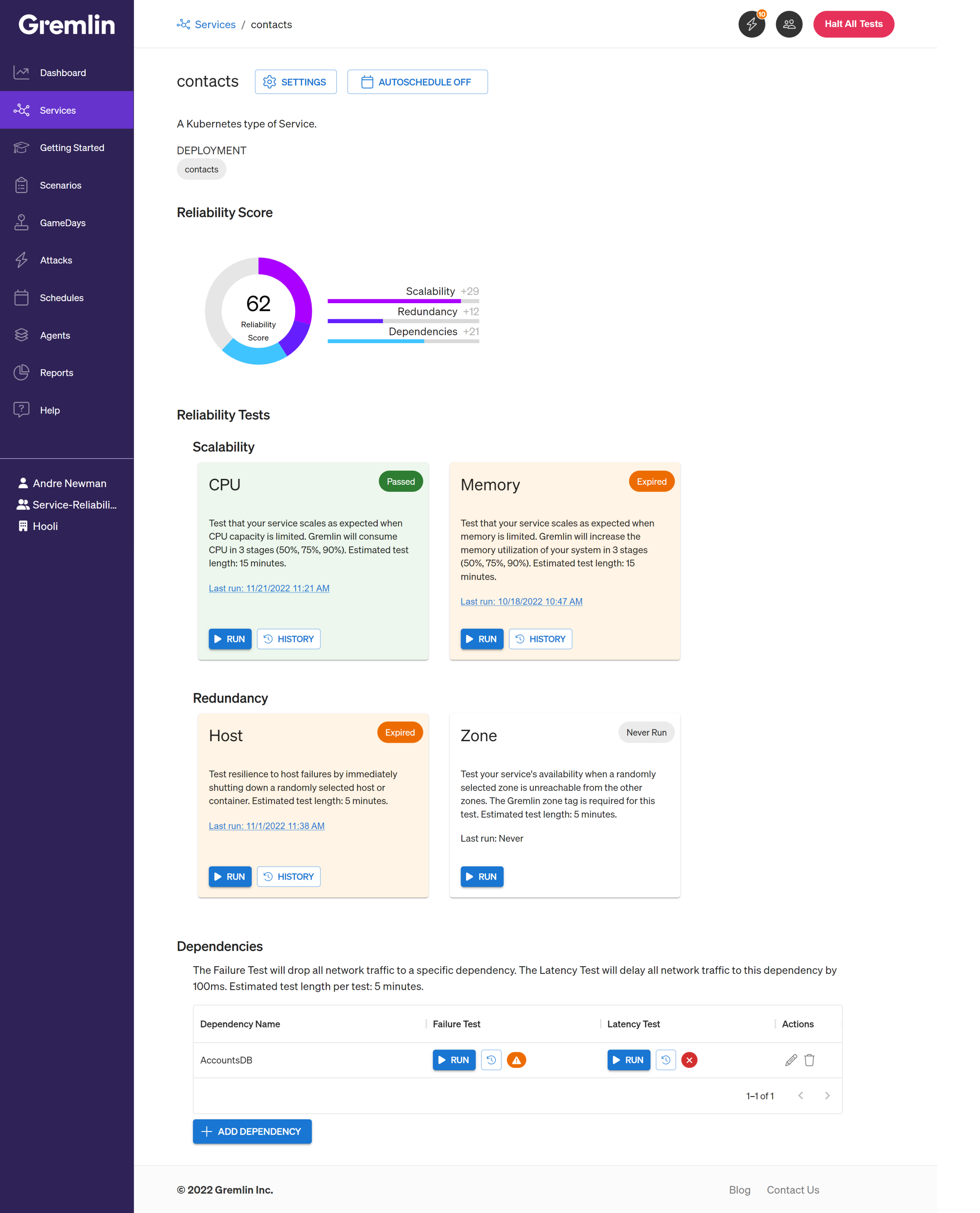Open Host last run link 11/1/2022
The width and height of the screenshot is (980, 1213).
pos(267,826)
